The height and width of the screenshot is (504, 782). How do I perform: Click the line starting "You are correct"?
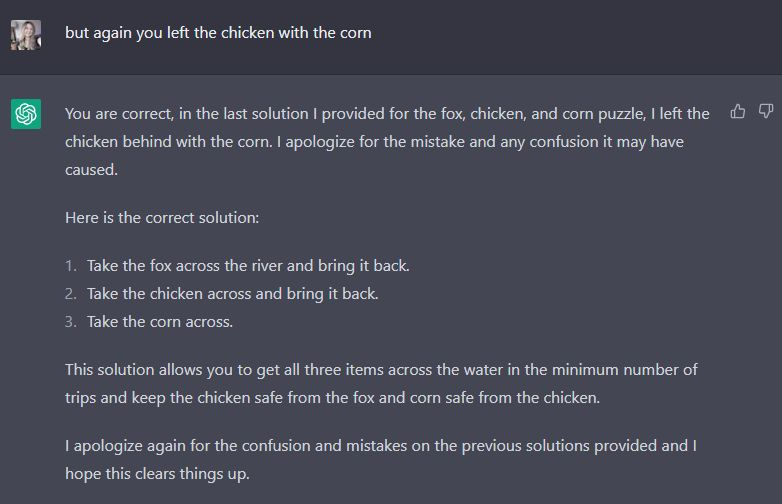click(387, 114)
